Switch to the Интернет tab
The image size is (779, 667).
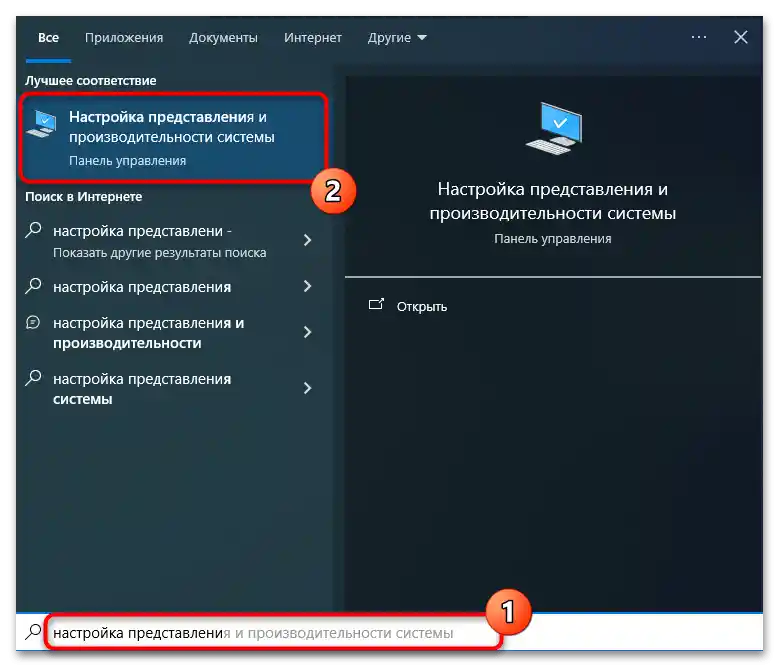click(312, 38)
